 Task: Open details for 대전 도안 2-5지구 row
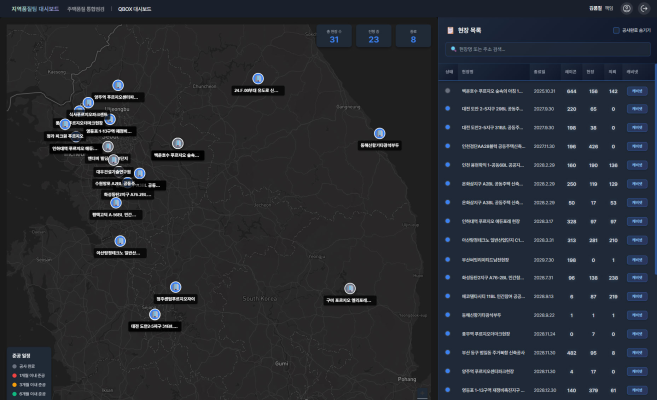635,109
